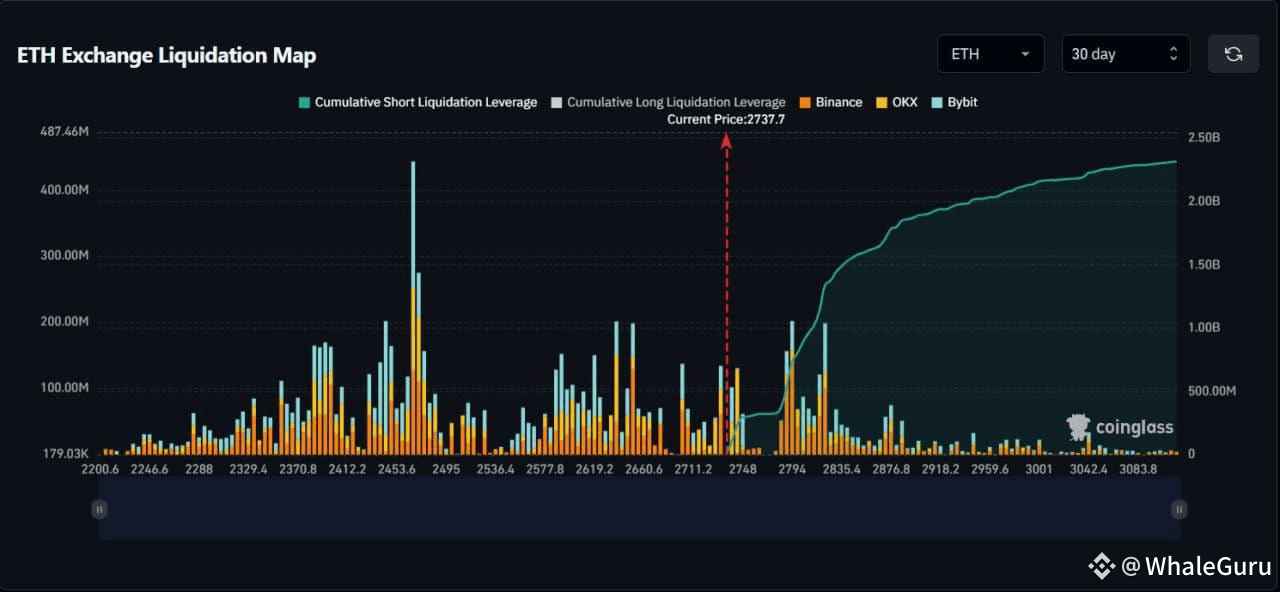Click the 2.50B right axis label
This screenshot has height=592, width=1280.
point(1203,137)
